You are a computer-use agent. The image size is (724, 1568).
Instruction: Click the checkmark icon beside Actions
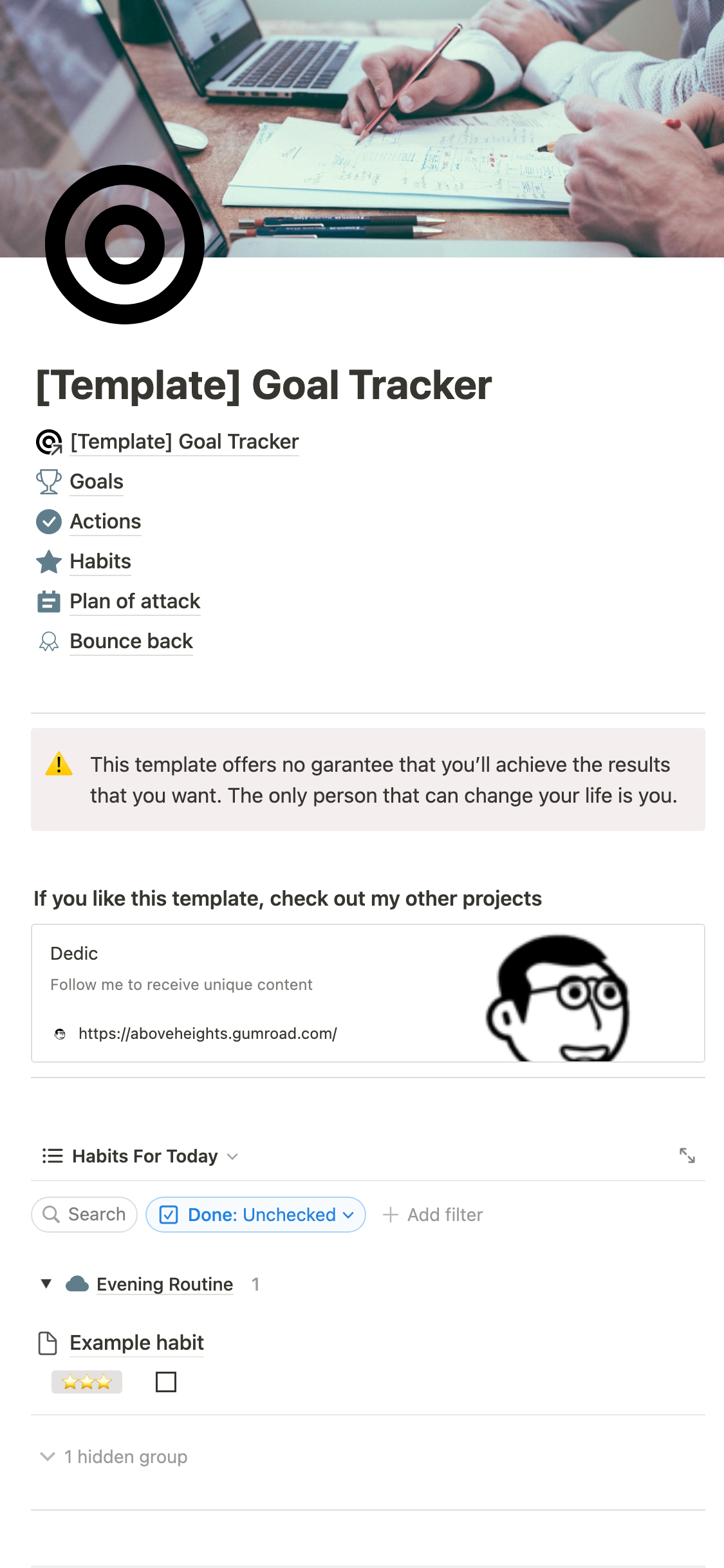[x=48, y=521]
